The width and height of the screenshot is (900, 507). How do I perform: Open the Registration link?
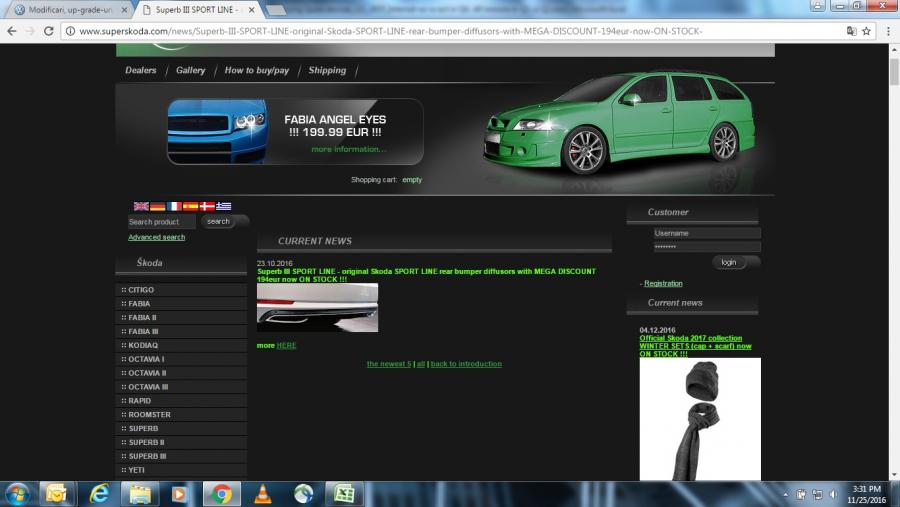663,283
